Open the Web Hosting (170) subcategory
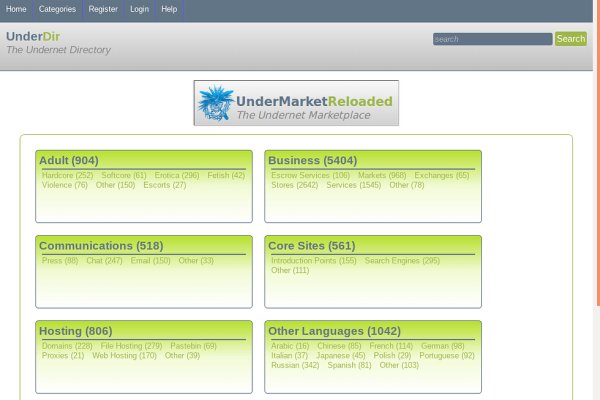 (124, 355)
